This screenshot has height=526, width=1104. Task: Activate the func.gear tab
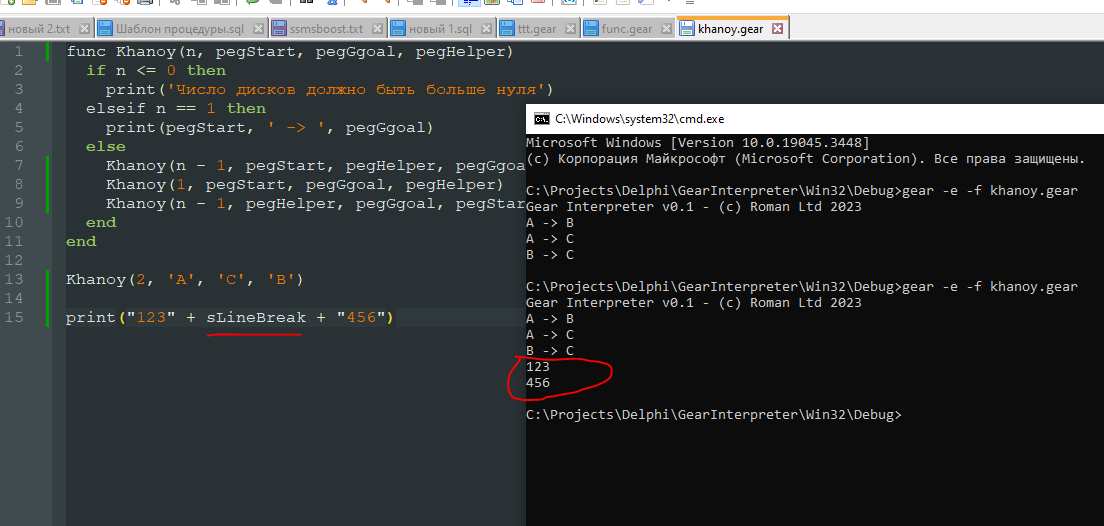pyautogui.click(x=626, y=29)
